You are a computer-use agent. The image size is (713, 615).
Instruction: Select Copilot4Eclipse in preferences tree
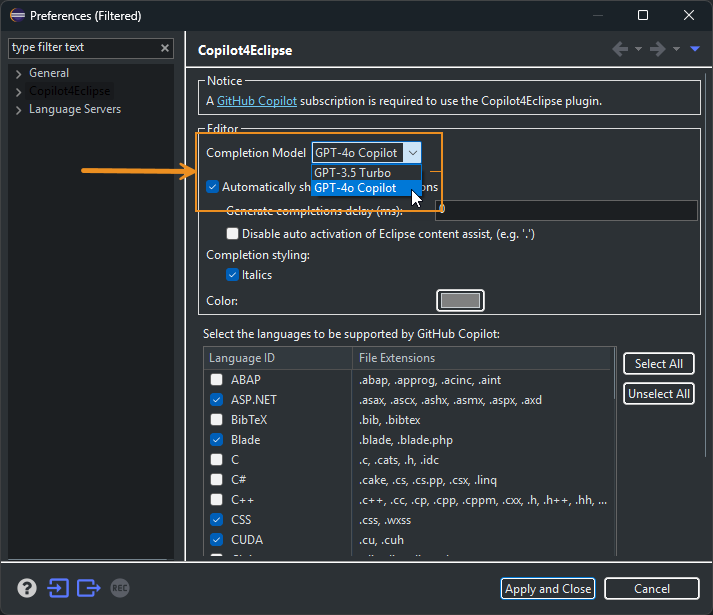(70, 91)
